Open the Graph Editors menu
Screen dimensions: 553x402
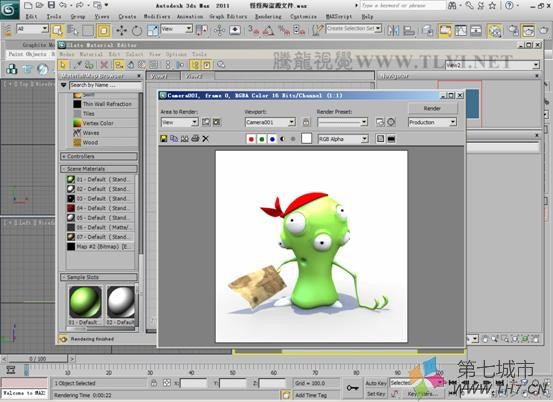pos(228,17)
